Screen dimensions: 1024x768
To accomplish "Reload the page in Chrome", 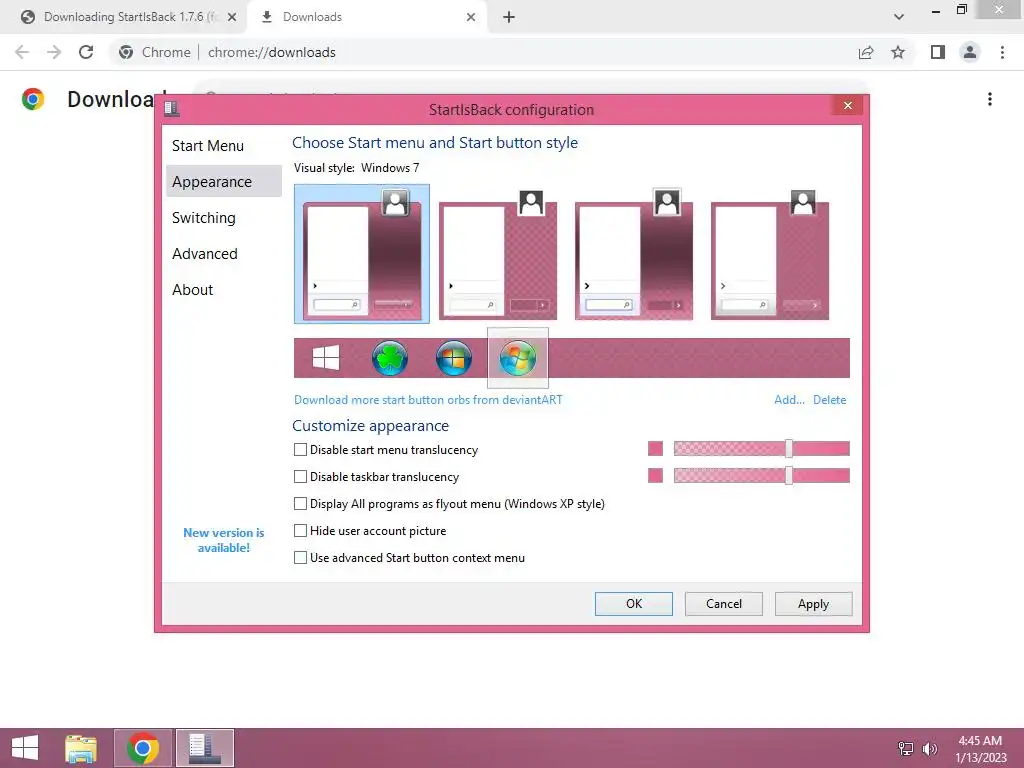I will coord(86,52).
